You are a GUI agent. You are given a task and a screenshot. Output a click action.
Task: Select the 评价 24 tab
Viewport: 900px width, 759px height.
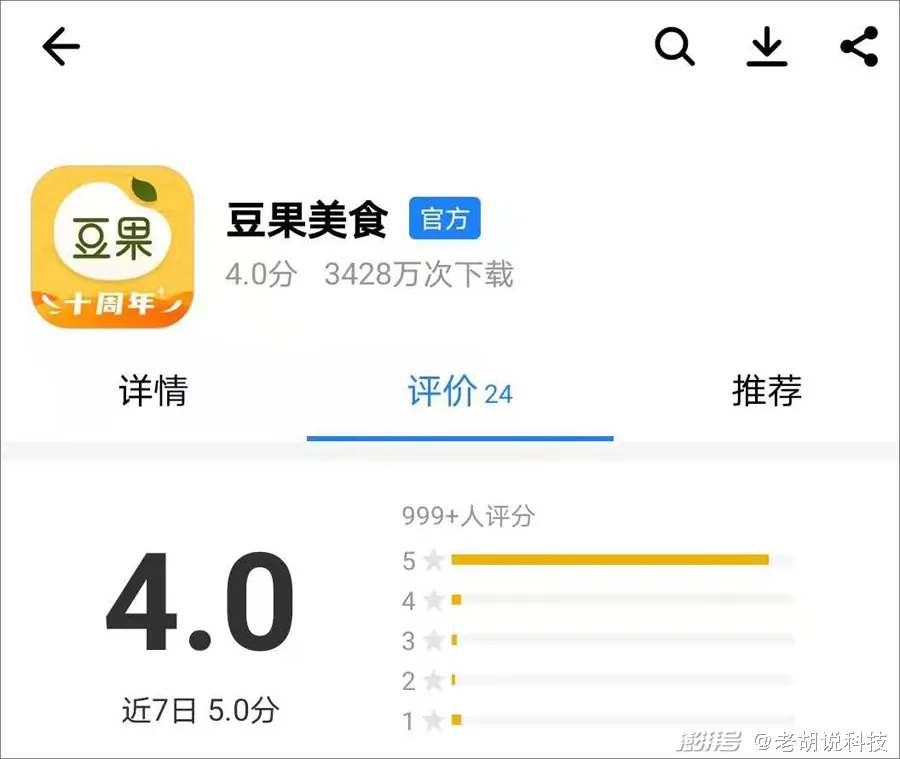460,391
